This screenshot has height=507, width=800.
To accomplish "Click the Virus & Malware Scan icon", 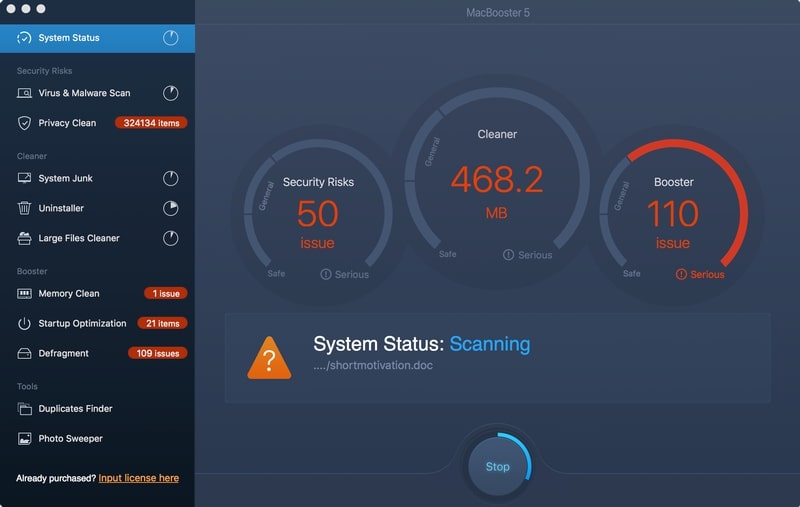I will (24, 93).
